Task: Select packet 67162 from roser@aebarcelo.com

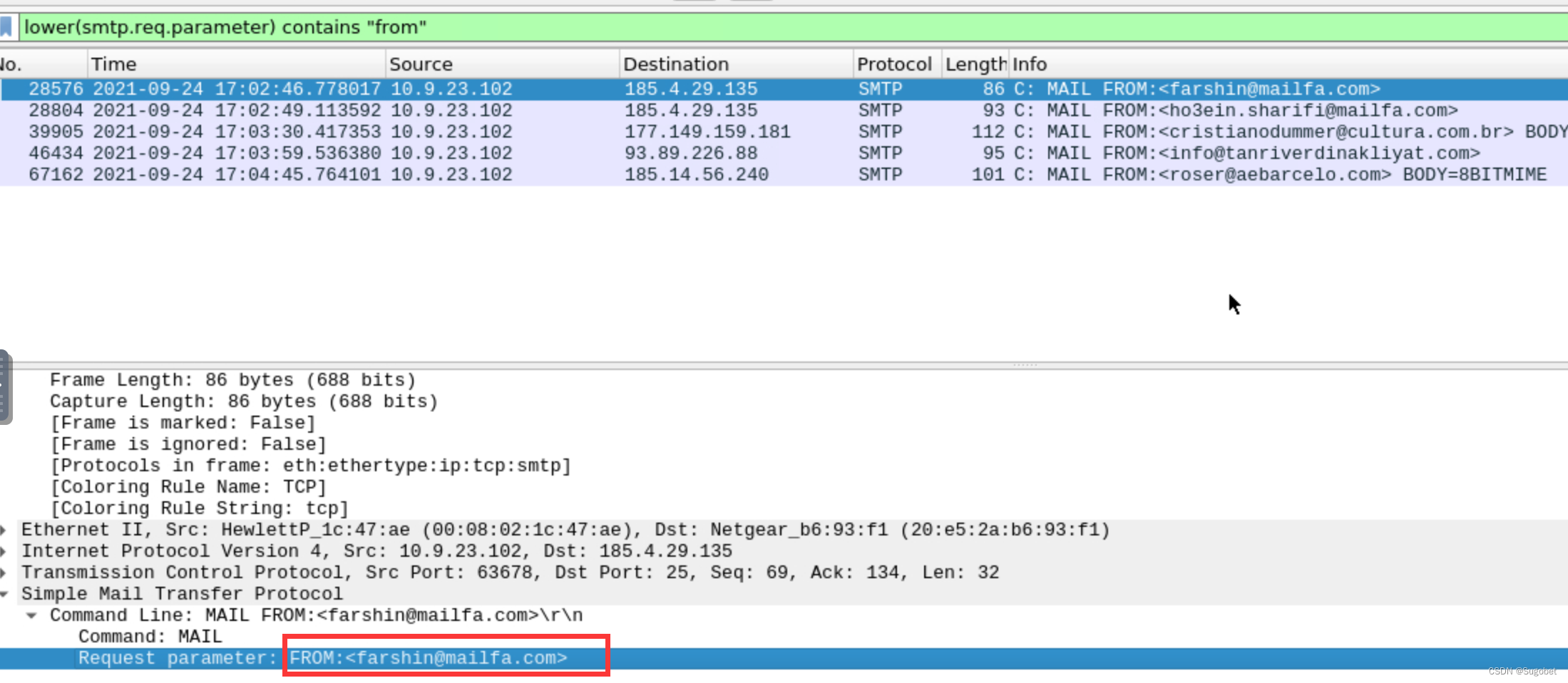Action: click(x=784, y=175)
